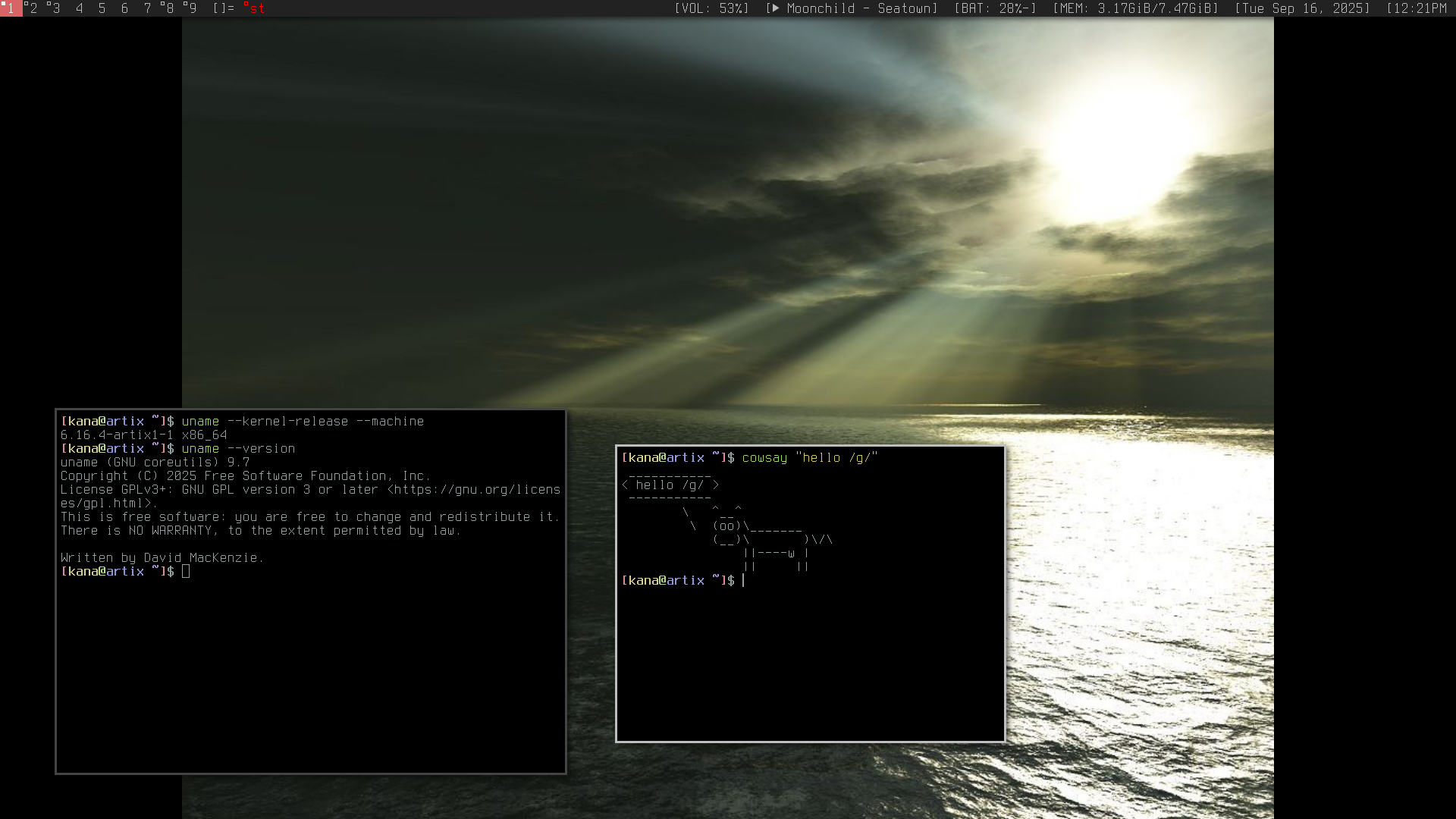Click the play icon before Moonchild
The height and width of the screenshot is (819, 1456).
coord(775,8)
